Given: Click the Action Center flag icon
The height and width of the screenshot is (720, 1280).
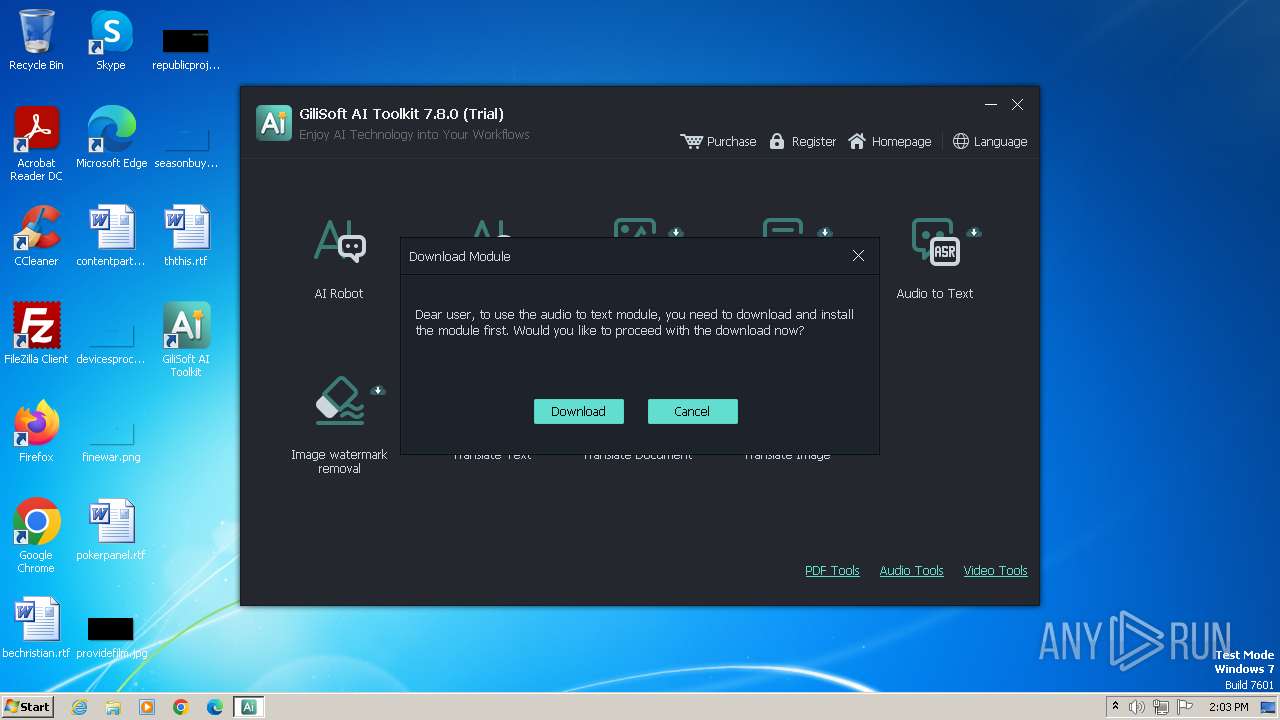Looking at the screenshot, I should [1185, 707].
